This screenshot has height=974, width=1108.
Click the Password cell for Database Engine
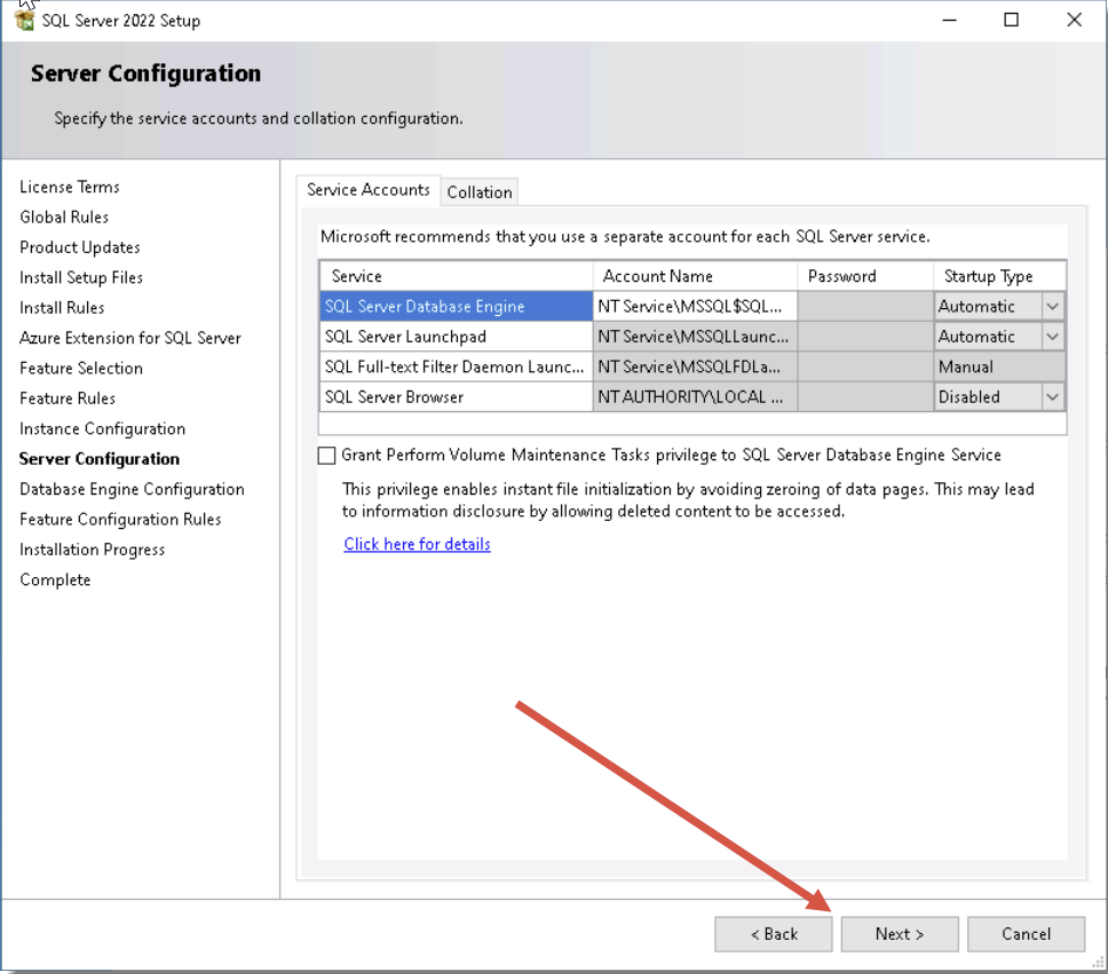point(866,306)
